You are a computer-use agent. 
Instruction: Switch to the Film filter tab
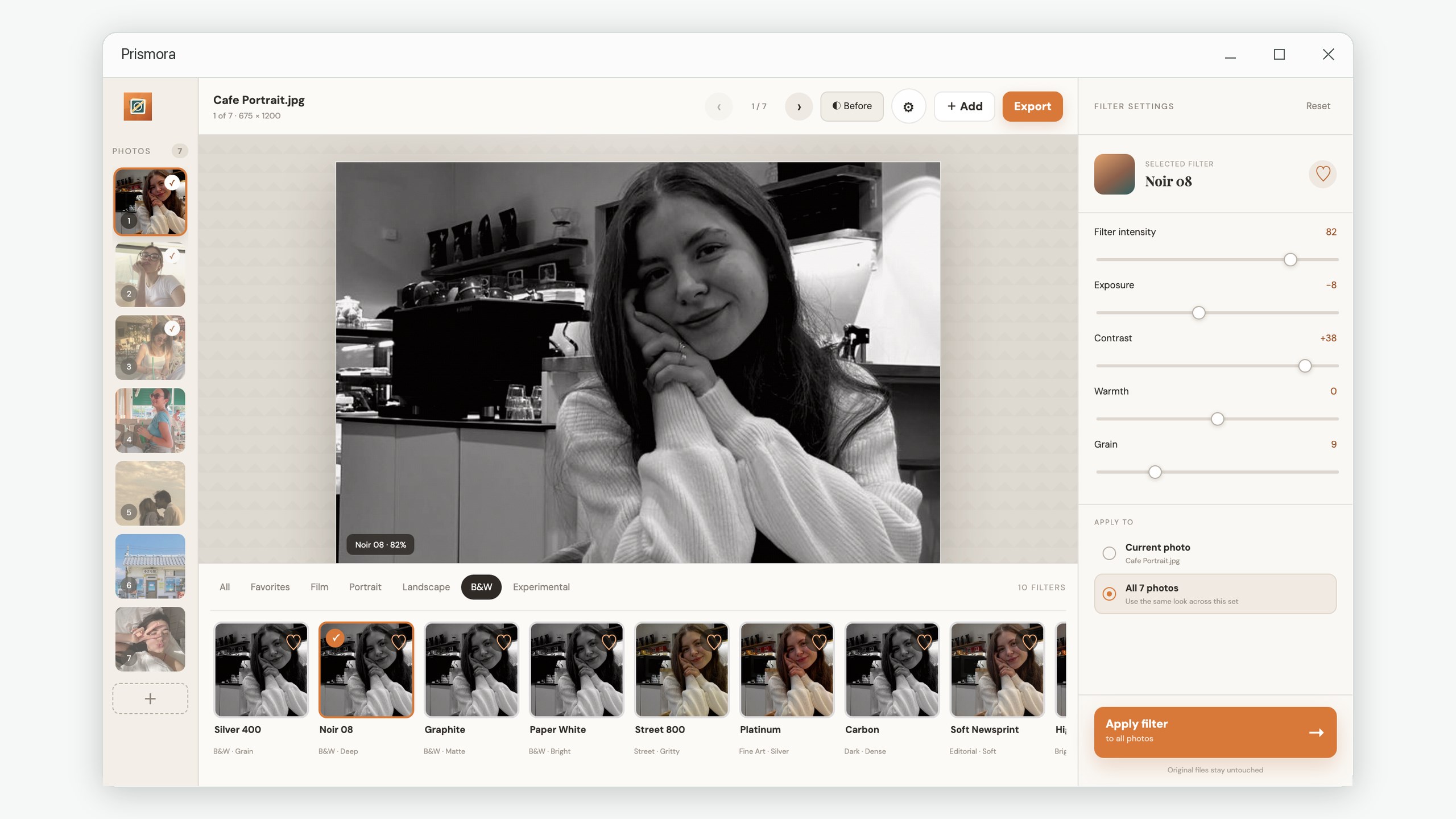click(x=319, y=587)
